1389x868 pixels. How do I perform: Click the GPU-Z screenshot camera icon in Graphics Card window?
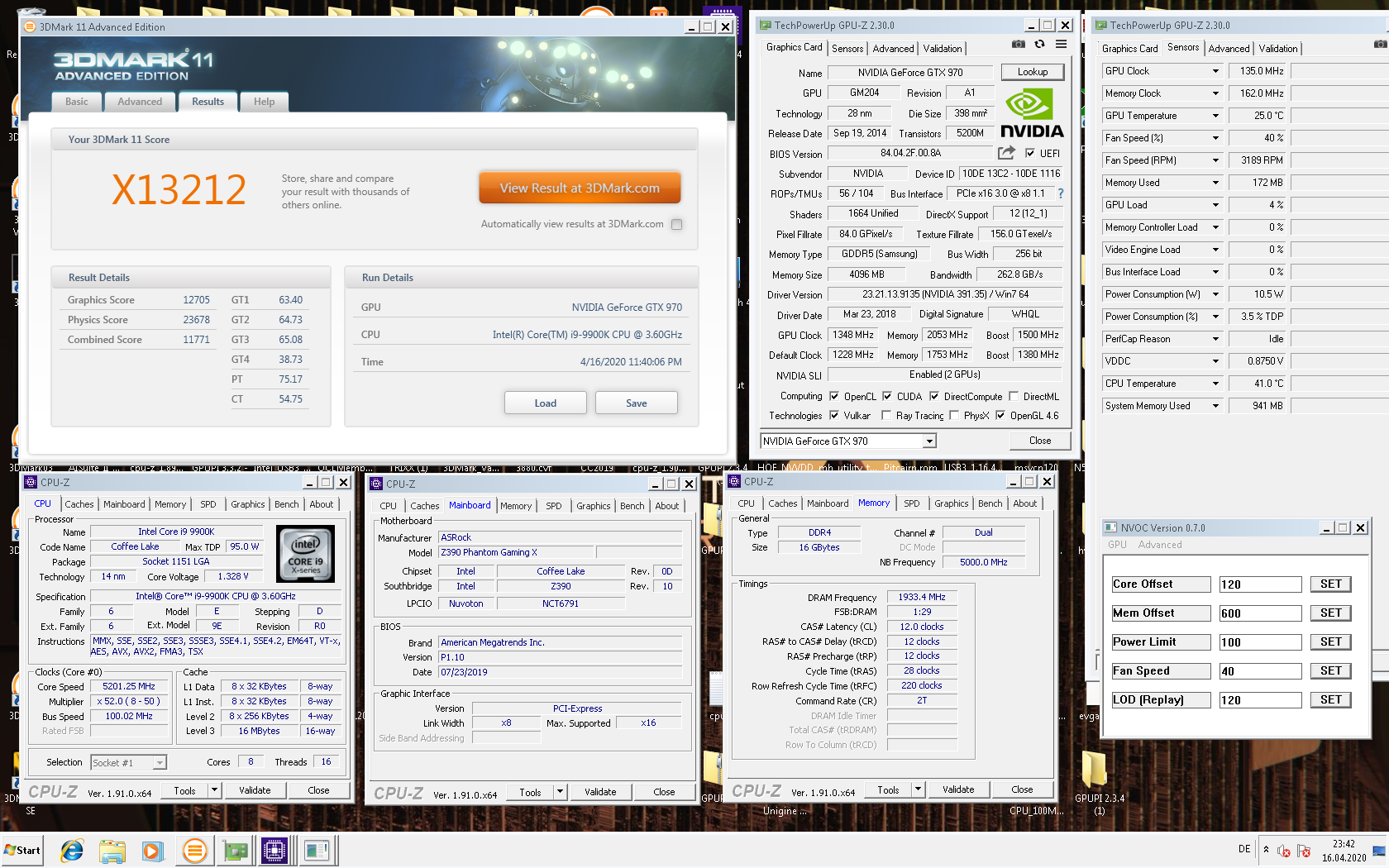[x=1019, y=45]
